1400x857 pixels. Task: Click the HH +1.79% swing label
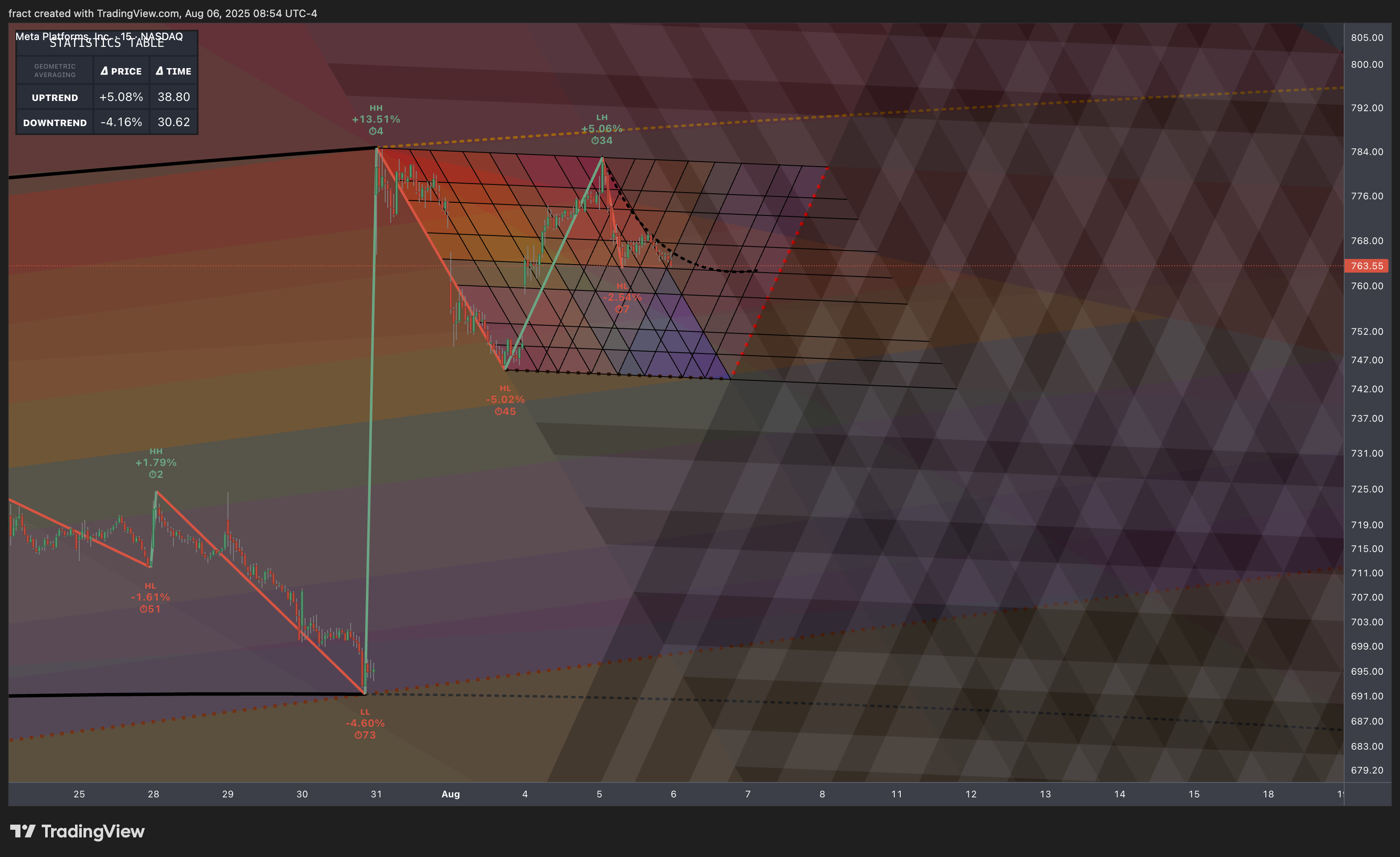pos(156,463)
